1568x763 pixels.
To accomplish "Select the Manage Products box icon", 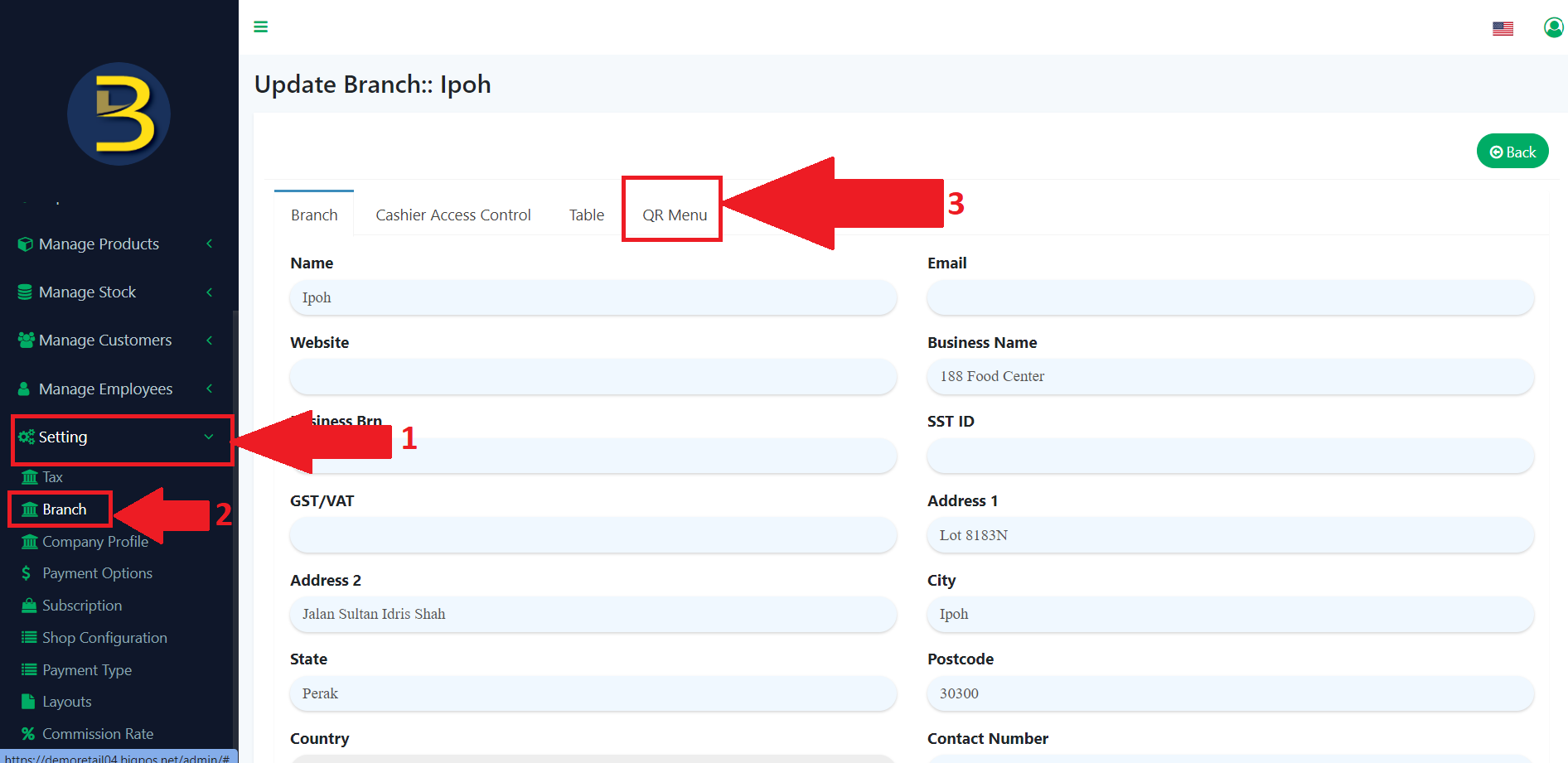I will tap(26, 244).
